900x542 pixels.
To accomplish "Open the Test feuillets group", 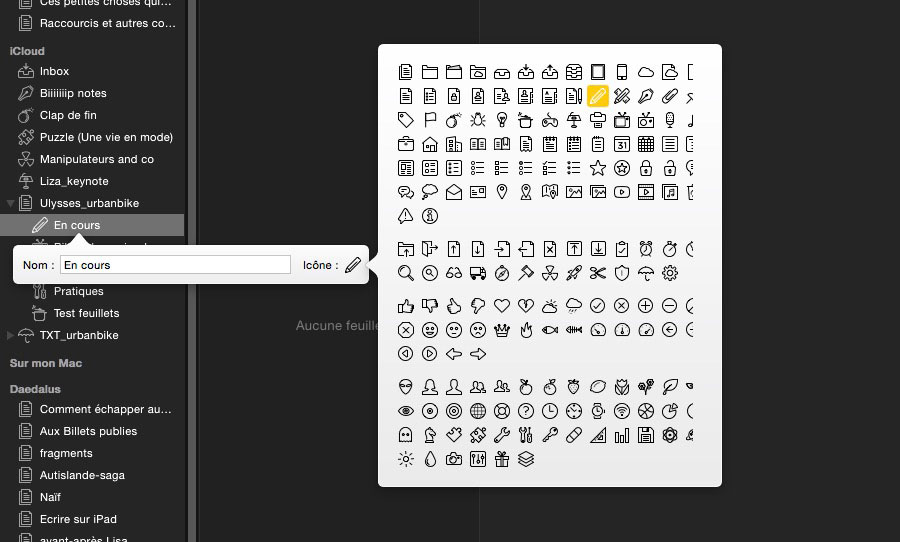I will pyautogui.click(x=86, y=313).
